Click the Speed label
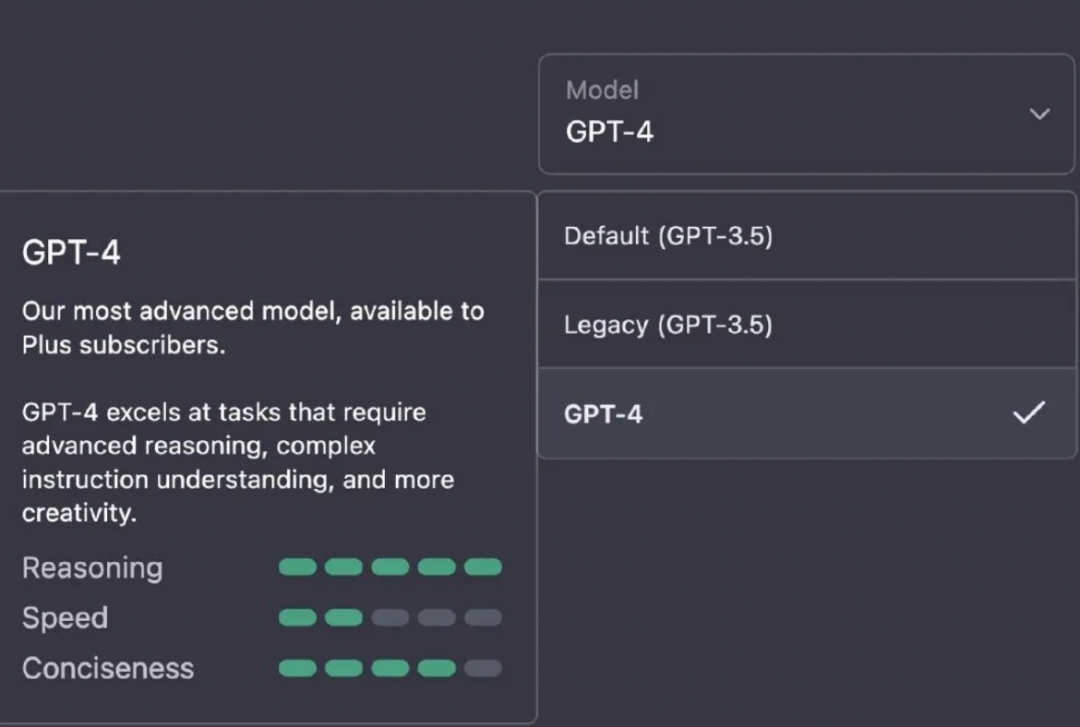 [65, 618]
